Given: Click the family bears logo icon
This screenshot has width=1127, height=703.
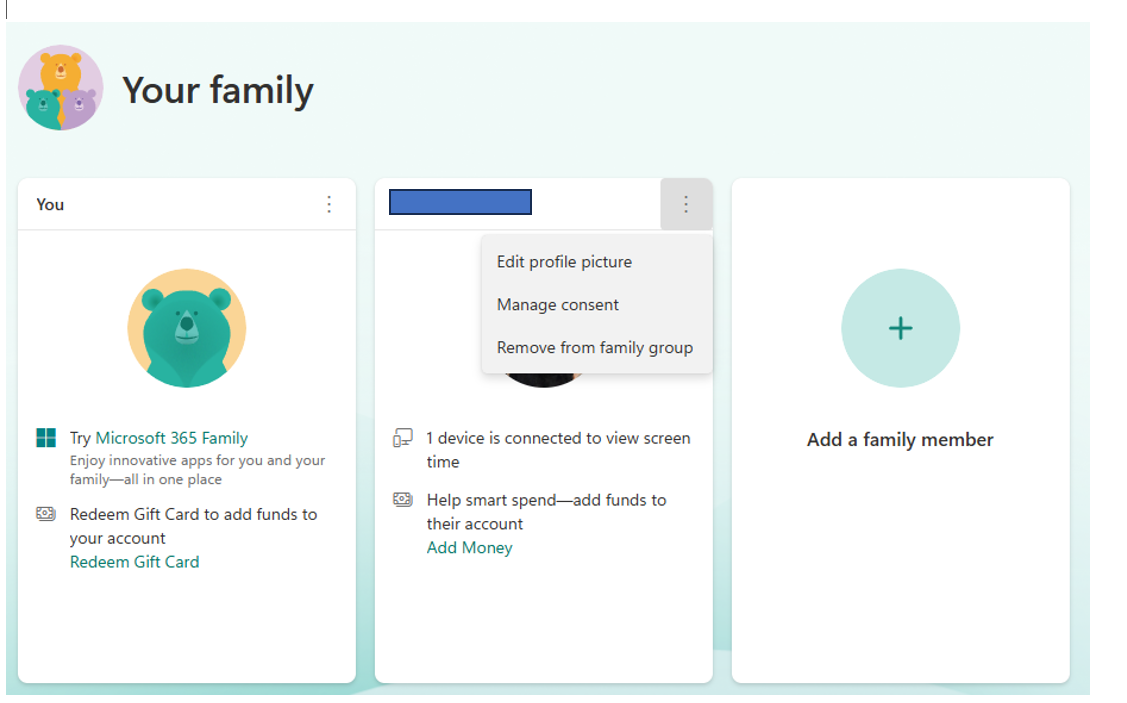Looking at the screenshot, I should coord(60,88).
